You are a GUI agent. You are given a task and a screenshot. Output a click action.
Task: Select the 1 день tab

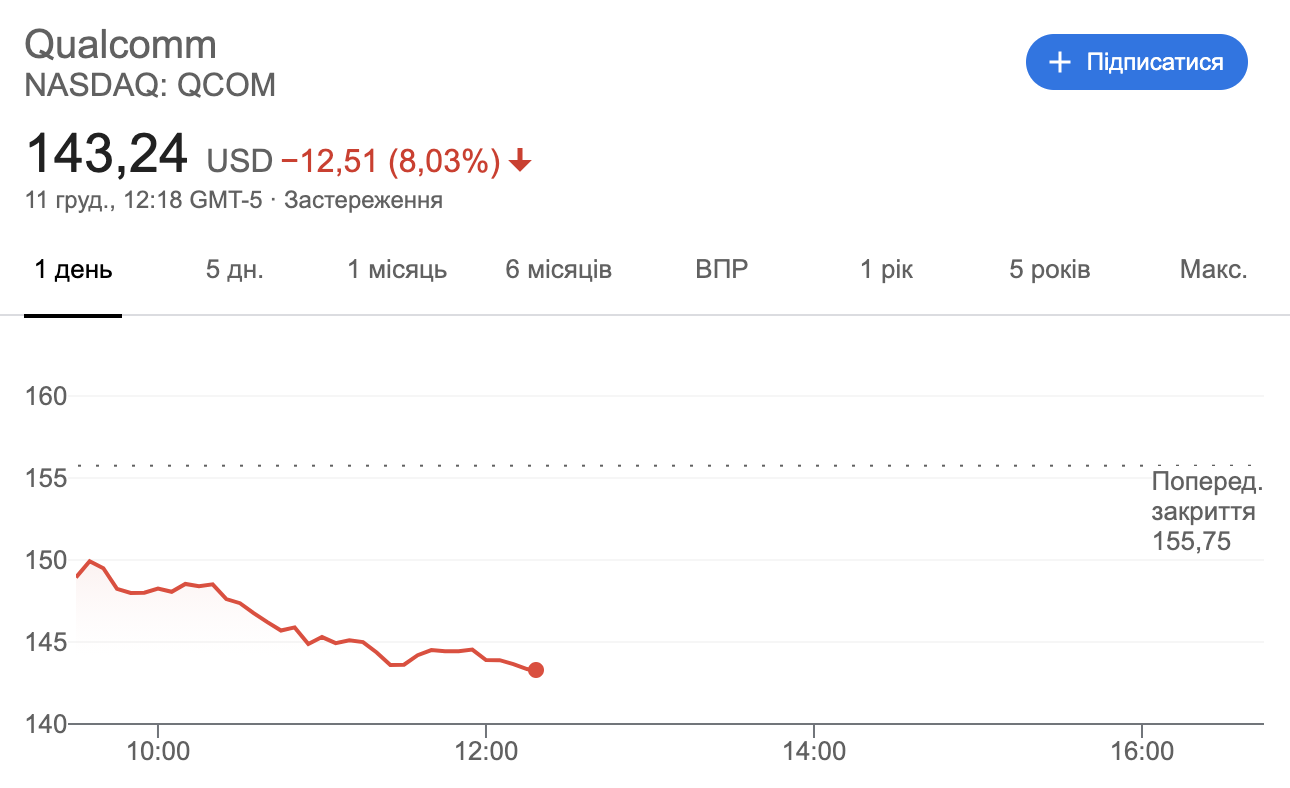click(73, 270)
